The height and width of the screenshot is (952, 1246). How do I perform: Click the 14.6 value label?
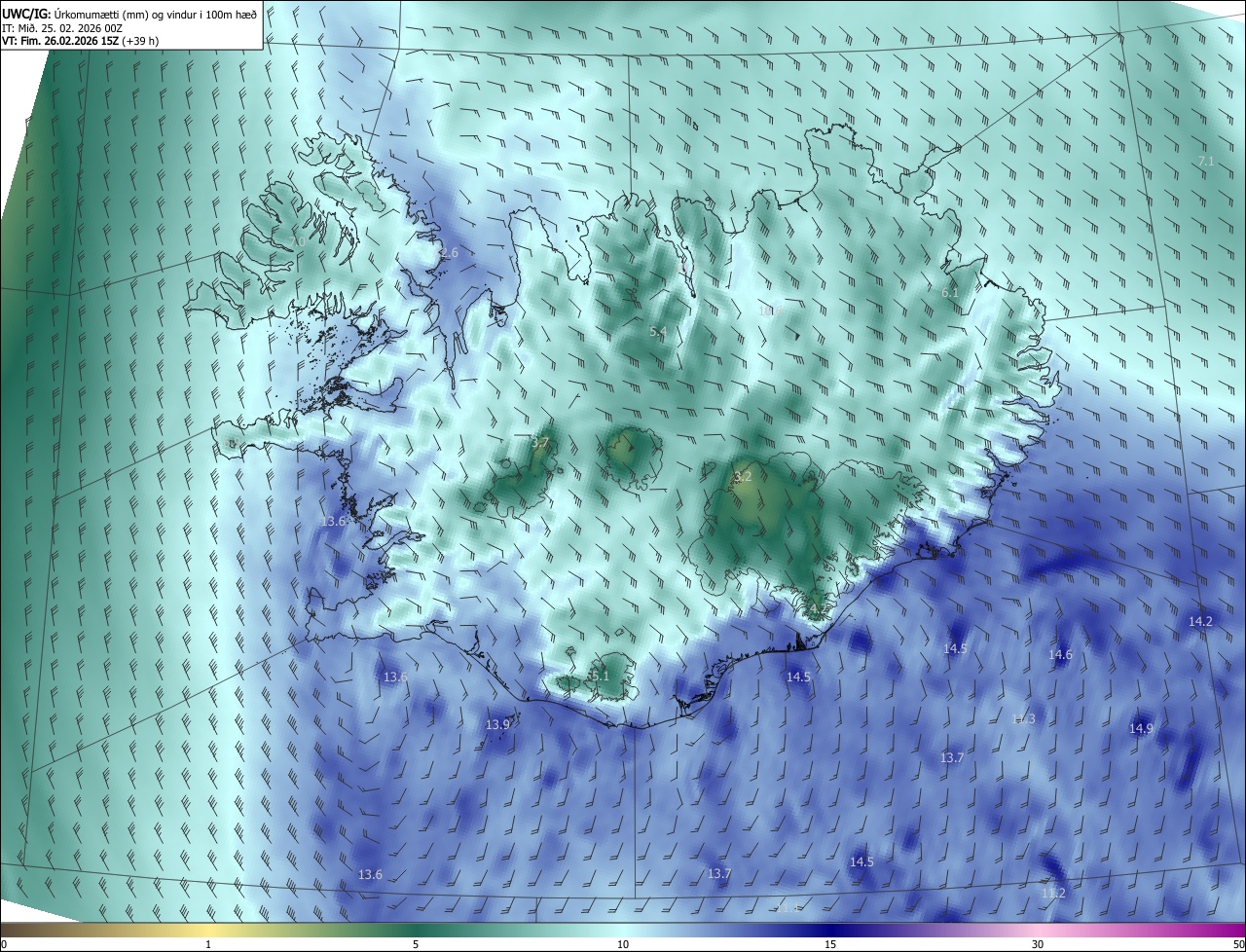pos(1060,655)
